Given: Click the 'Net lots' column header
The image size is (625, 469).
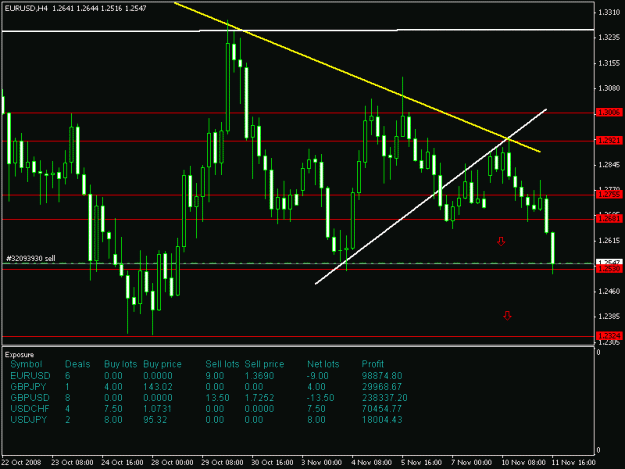Looking at the screenshot, I should coord(323,364).
